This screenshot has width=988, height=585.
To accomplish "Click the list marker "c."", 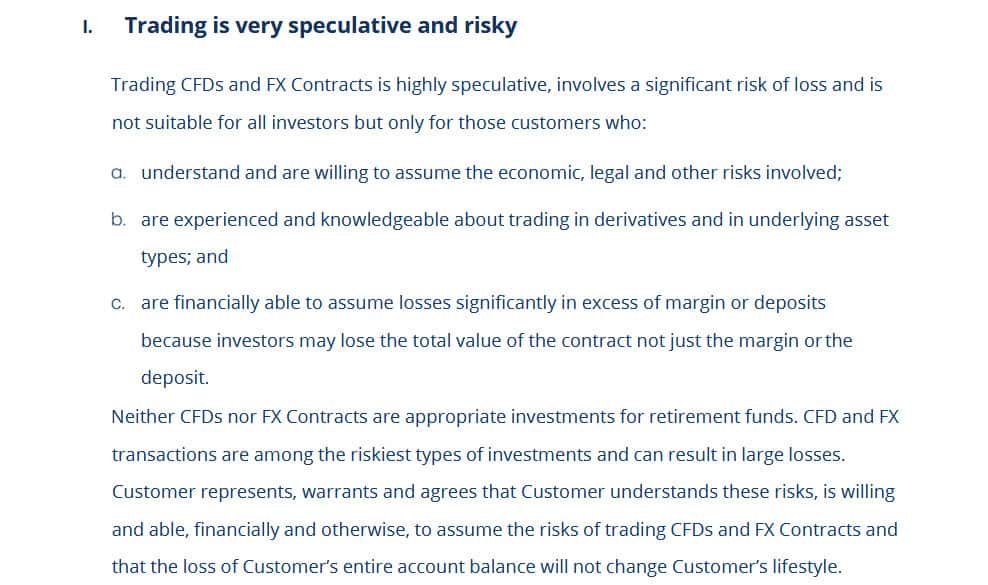I will coord(119,303).
